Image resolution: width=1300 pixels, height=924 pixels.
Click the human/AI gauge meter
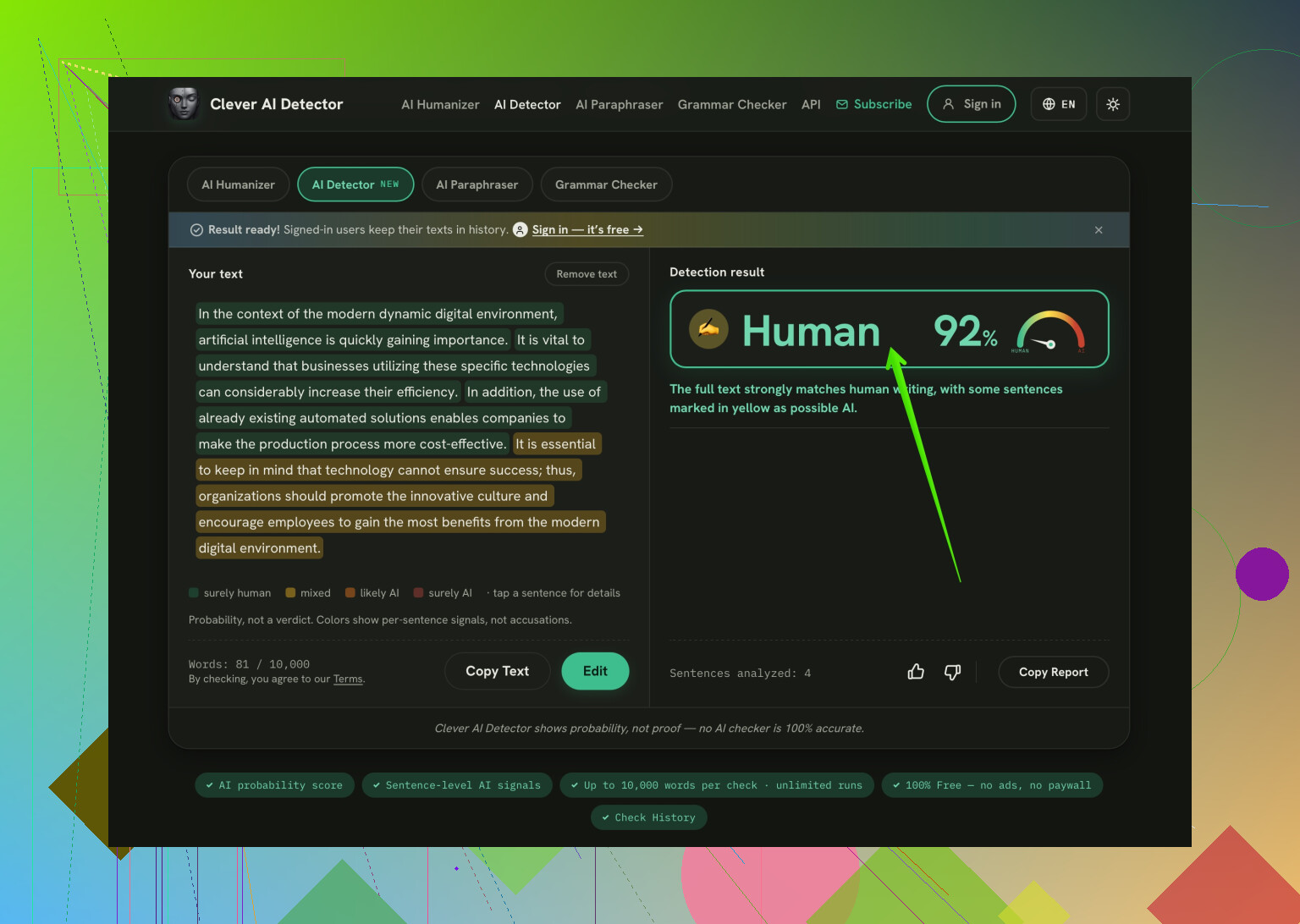click(x=1050, y=332)
